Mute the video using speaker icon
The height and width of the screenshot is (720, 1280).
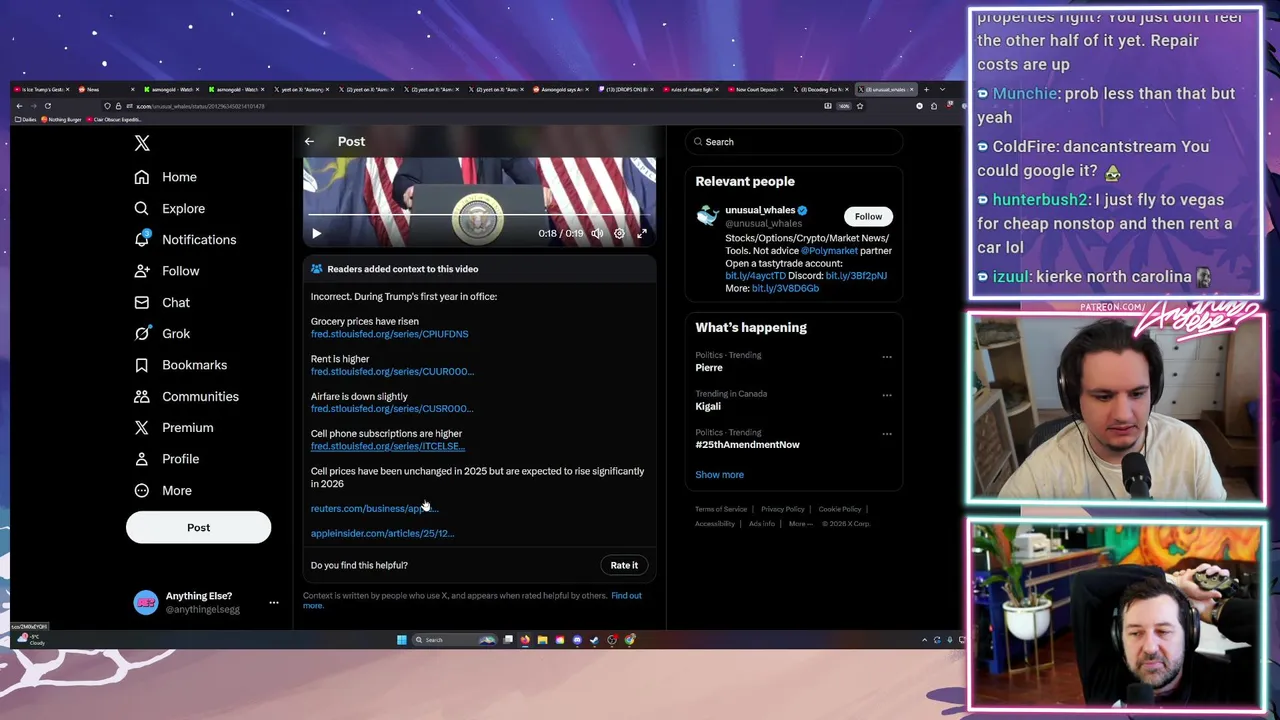[x=597, y=233]
